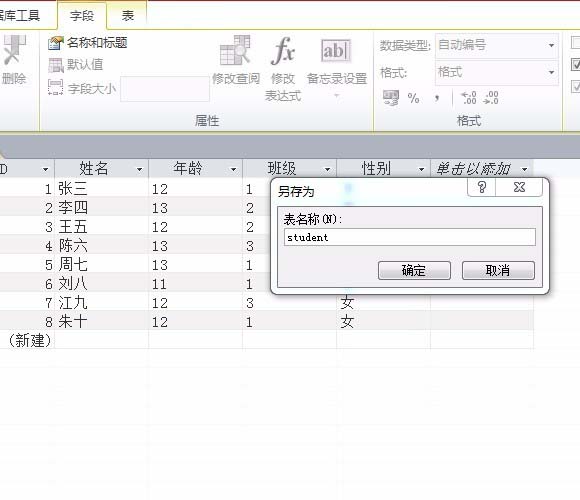
Task: Apply currency format icon
Action: [x=391, y=98]
